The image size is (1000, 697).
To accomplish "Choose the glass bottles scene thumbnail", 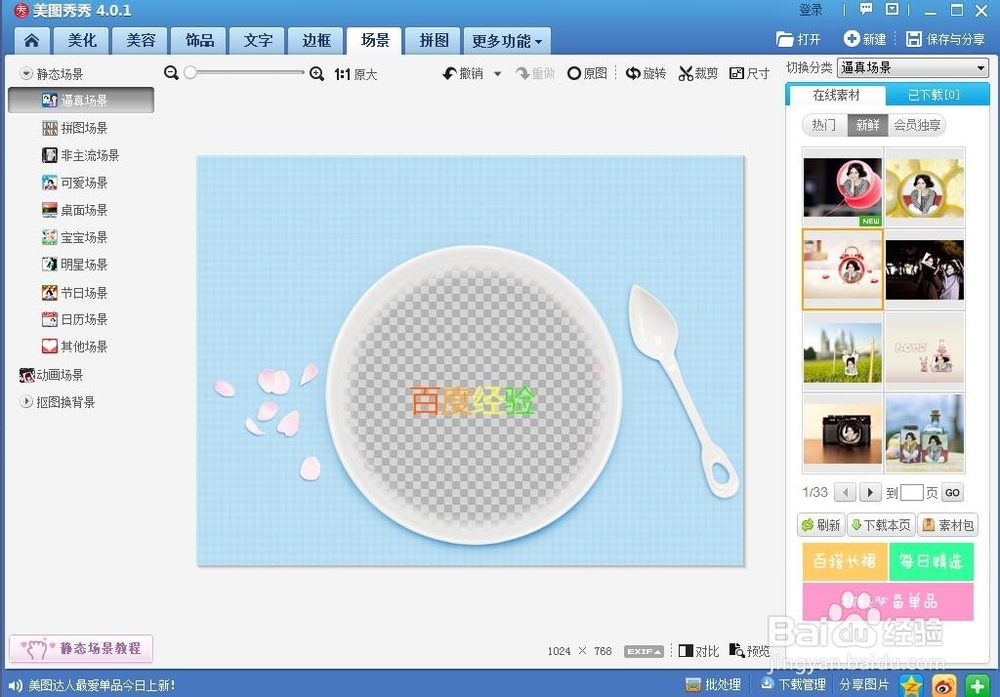I will (925, 434).
